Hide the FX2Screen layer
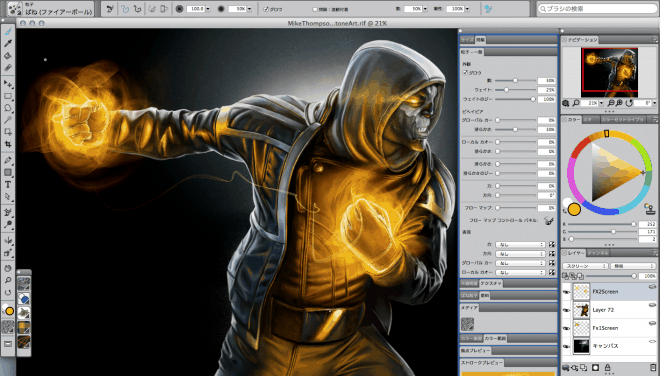 [x=567, y=292]
